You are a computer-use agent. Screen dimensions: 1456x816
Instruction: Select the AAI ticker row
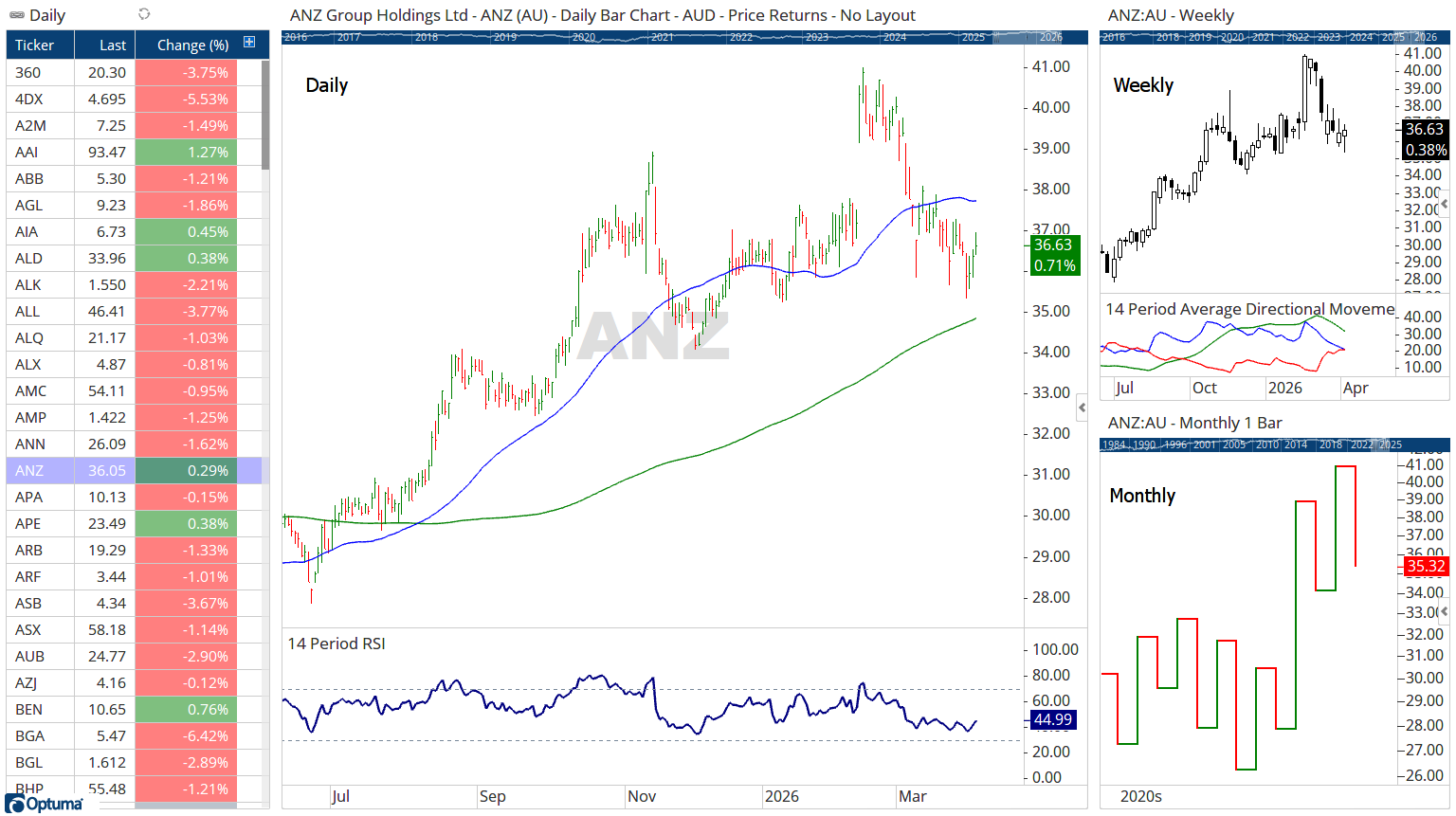pyautogui.click(x=134, y=152)
